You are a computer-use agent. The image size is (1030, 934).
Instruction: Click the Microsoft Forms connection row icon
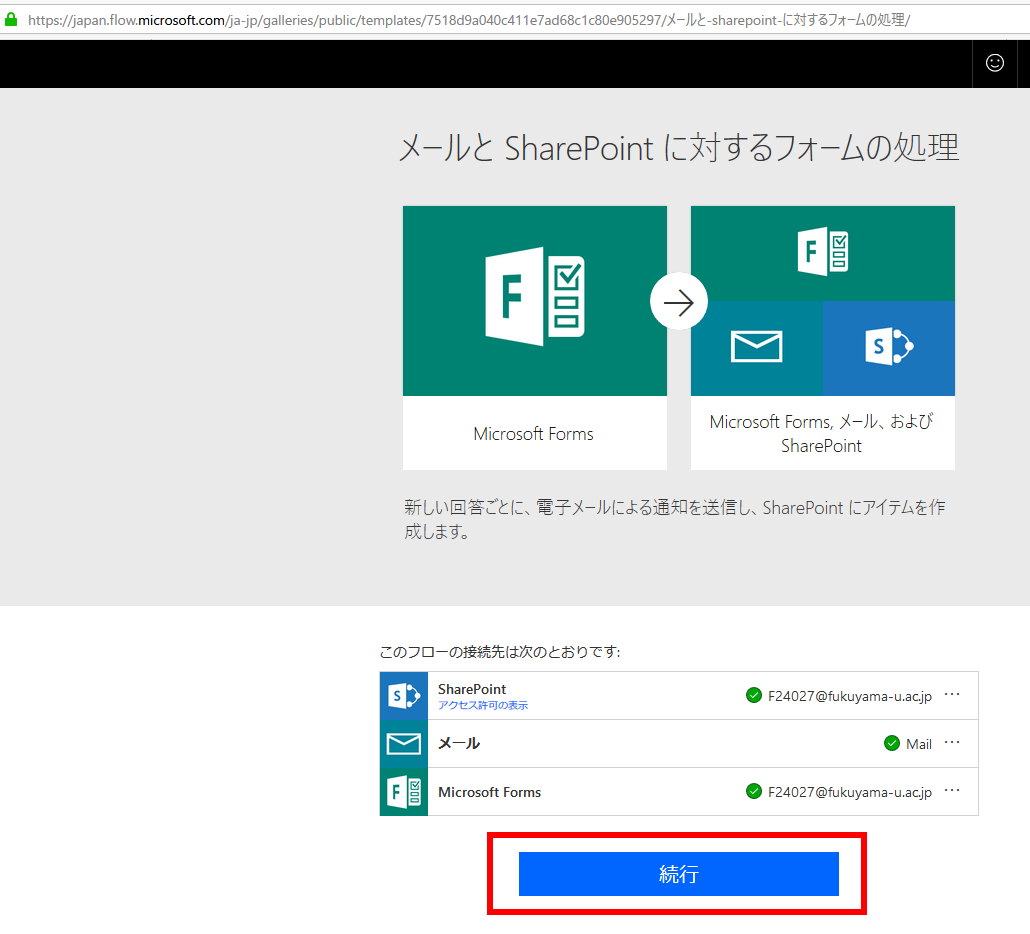[x=403, y=792]
